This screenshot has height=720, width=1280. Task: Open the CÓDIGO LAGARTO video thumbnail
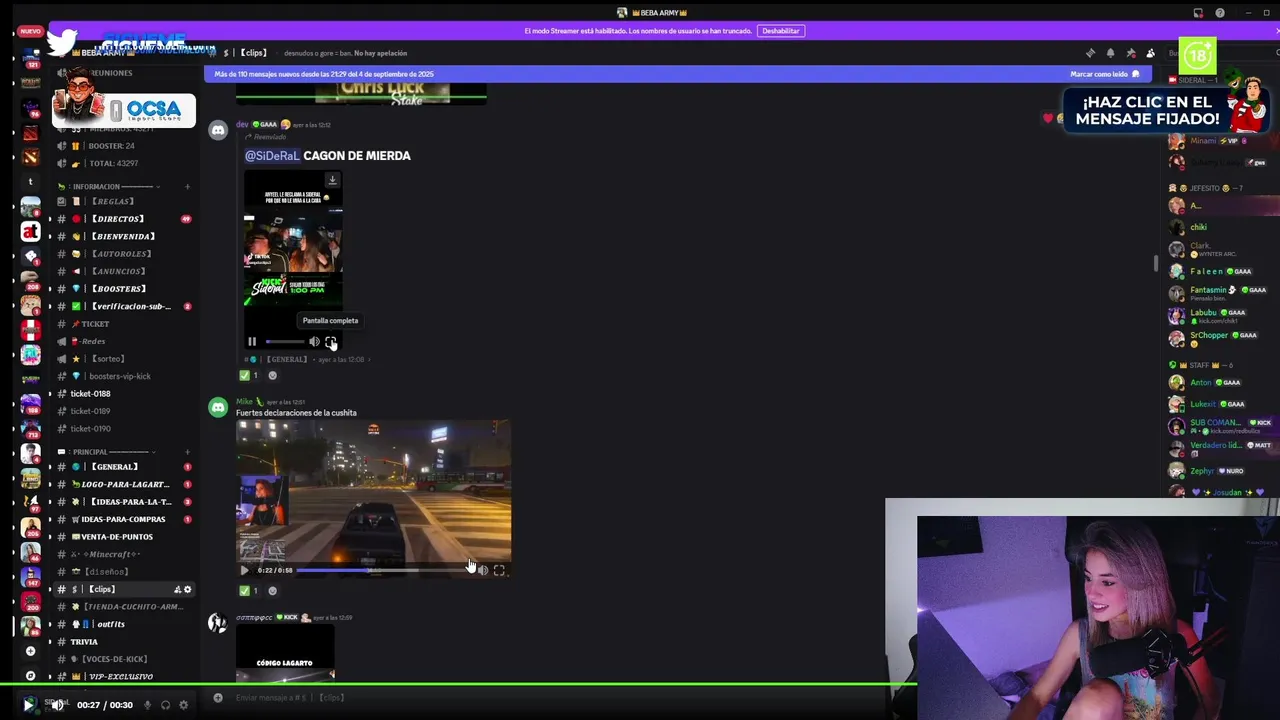[x=285, y=655]
